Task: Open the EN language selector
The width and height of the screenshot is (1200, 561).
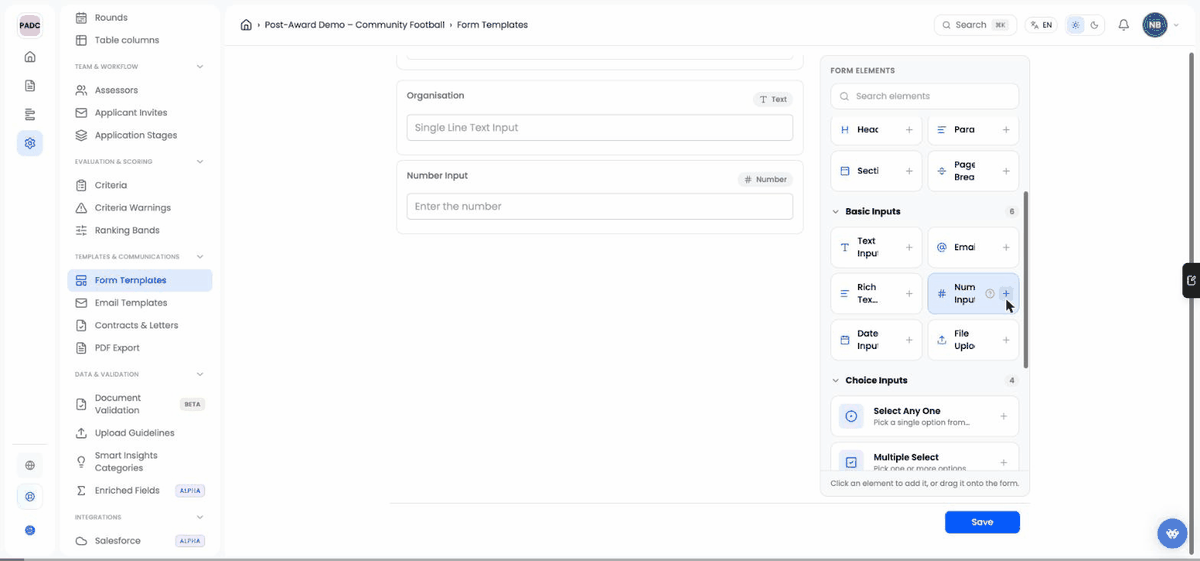Action: [x=1040, y=25]
